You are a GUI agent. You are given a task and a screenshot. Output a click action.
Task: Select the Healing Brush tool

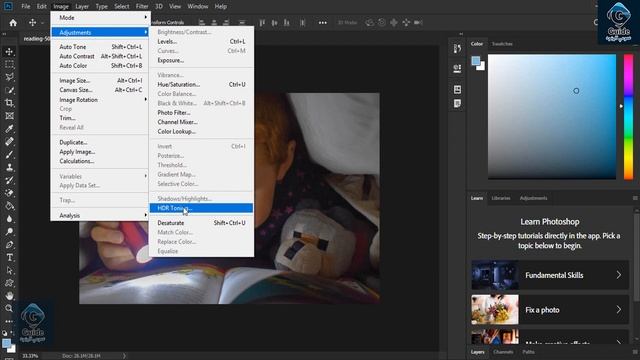click(x=9, y=142)
